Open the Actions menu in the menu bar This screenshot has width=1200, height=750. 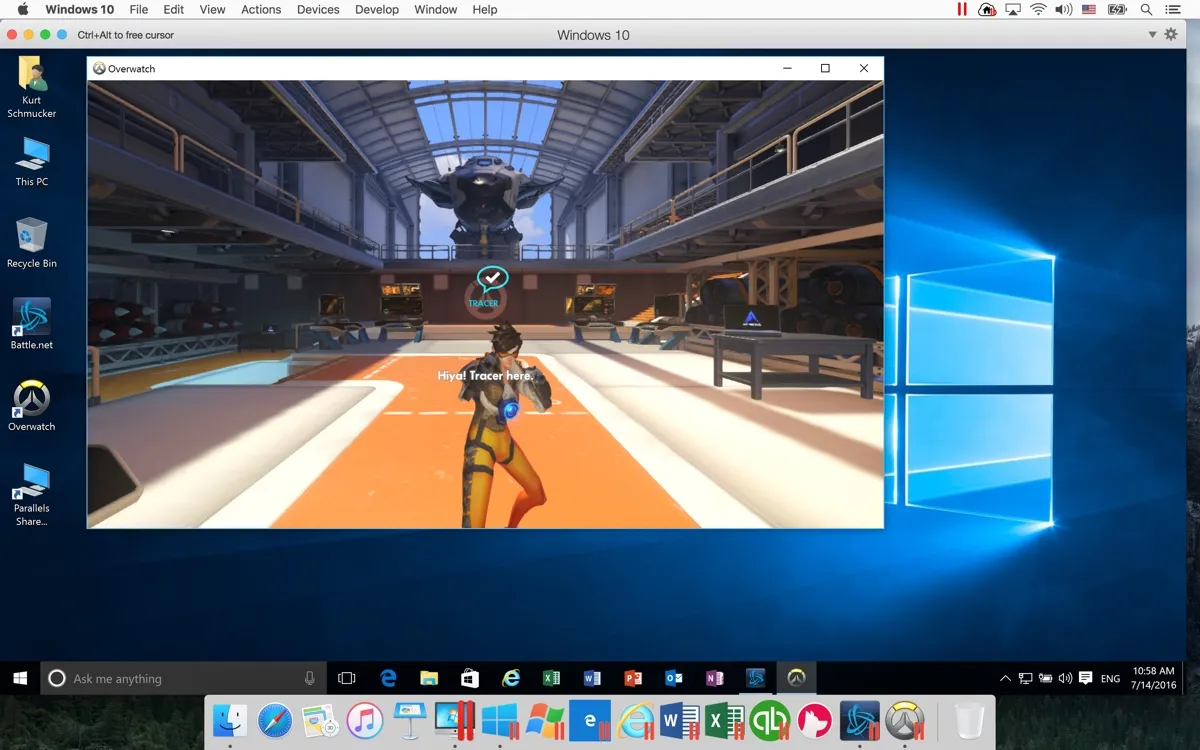point(260,9)
